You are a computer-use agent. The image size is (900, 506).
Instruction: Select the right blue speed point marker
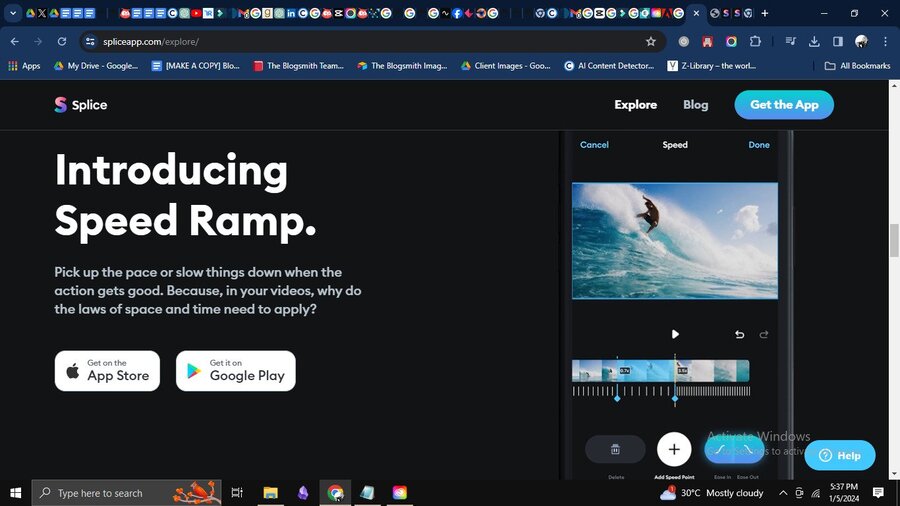(675, 398)
